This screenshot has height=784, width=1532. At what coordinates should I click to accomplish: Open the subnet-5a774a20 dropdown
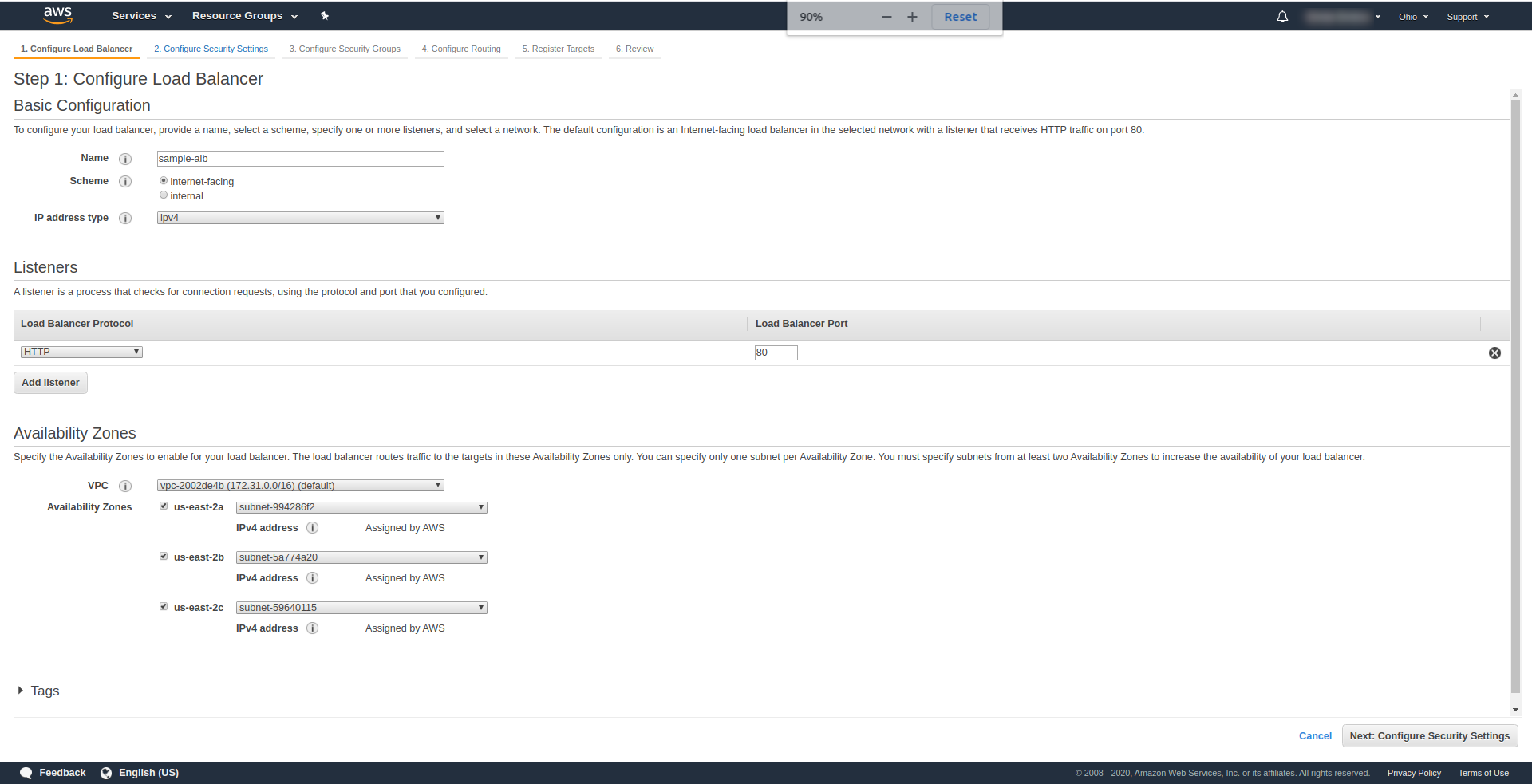pyautogui.click(x=361, y=557)
